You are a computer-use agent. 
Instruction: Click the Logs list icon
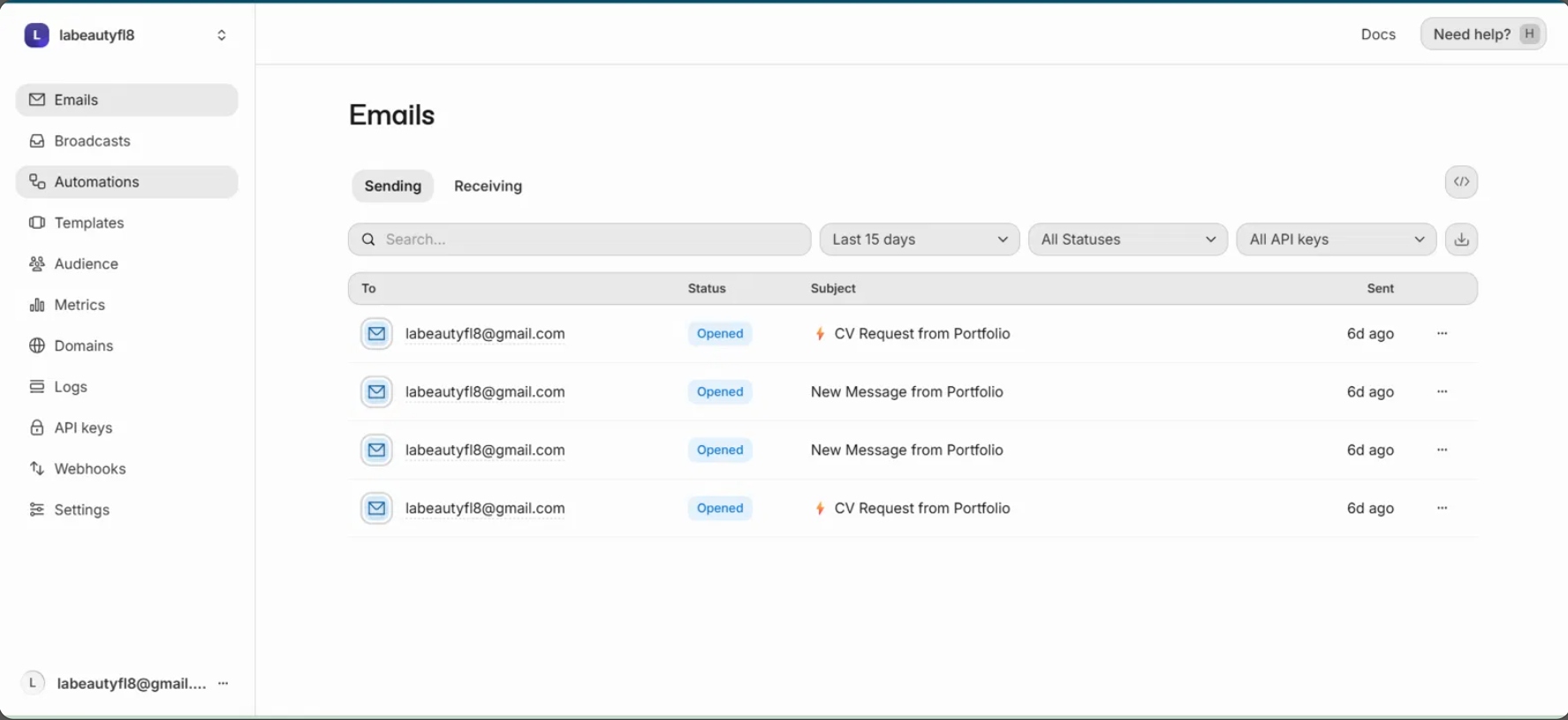pyautogui.click(x=37, y=387)
